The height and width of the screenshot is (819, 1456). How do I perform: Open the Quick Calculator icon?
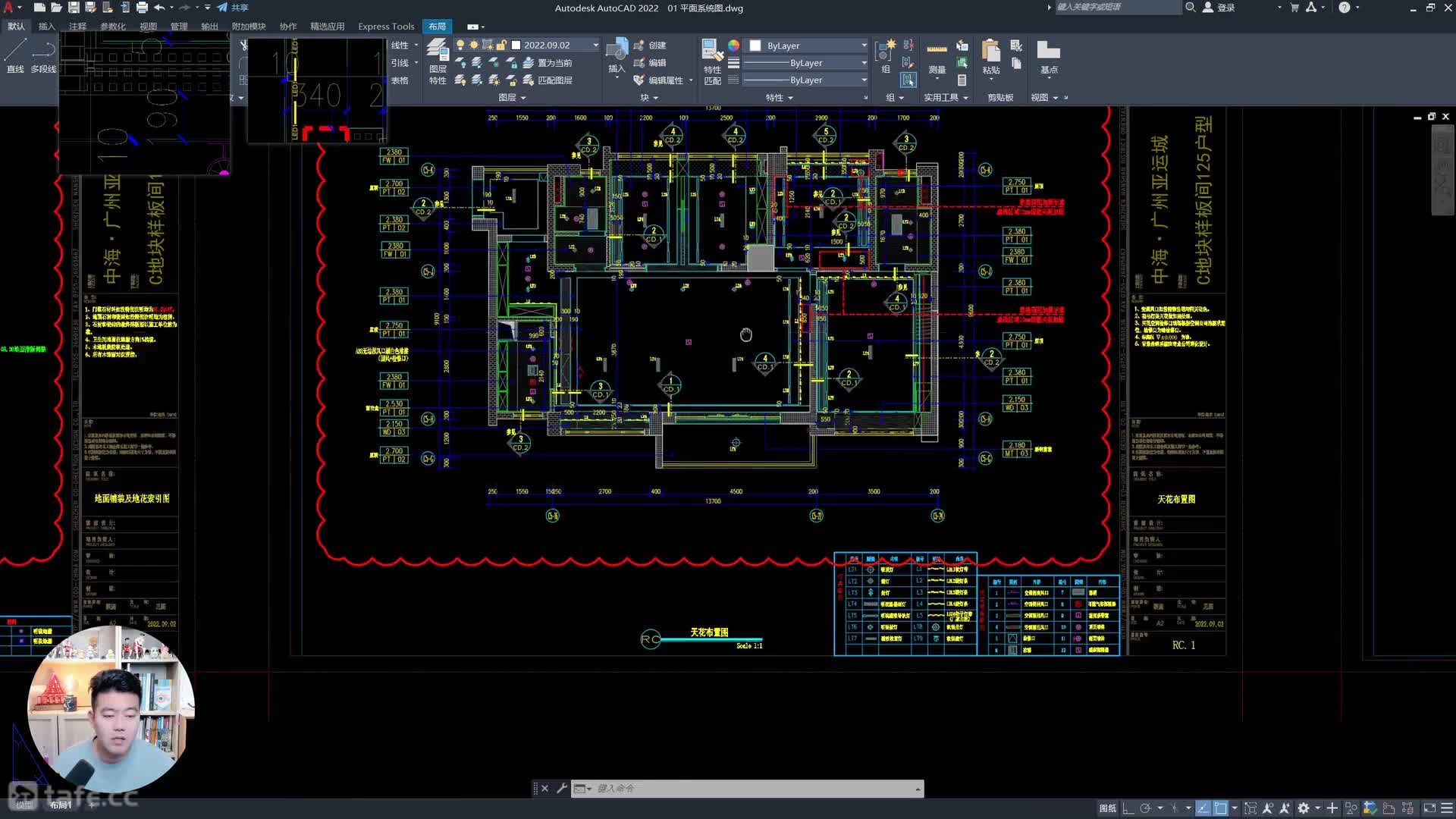(962, 80)
